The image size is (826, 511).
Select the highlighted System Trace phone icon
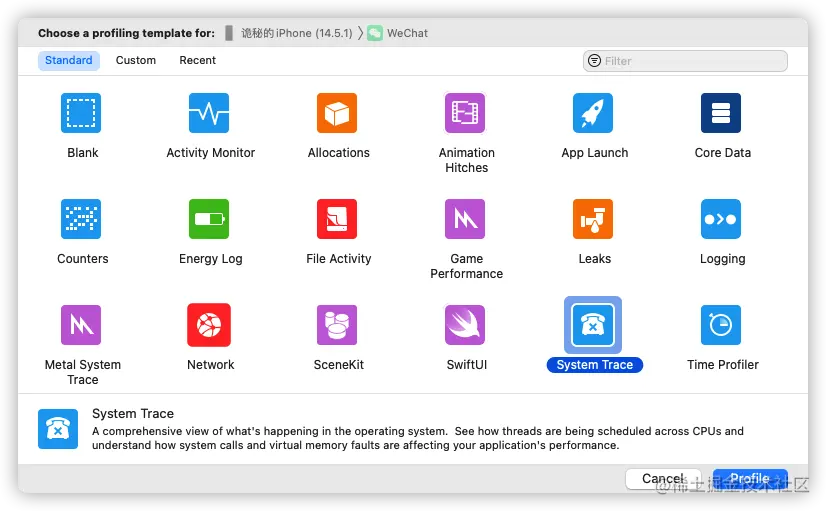593,325
